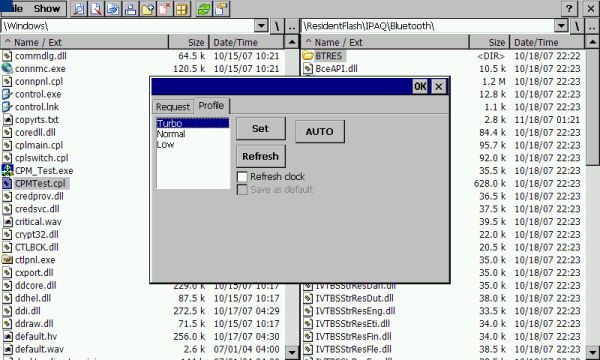Click the Copy file arrow icon
Screen dimensions: 600x360
coord(113,9)
